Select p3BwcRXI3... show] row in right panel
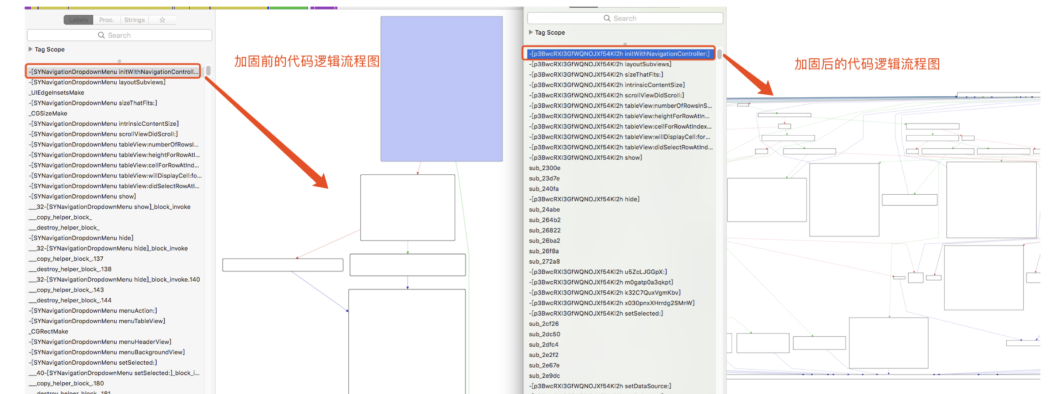The height and width of the screenshot is (394, 1064). pos(585,157)
